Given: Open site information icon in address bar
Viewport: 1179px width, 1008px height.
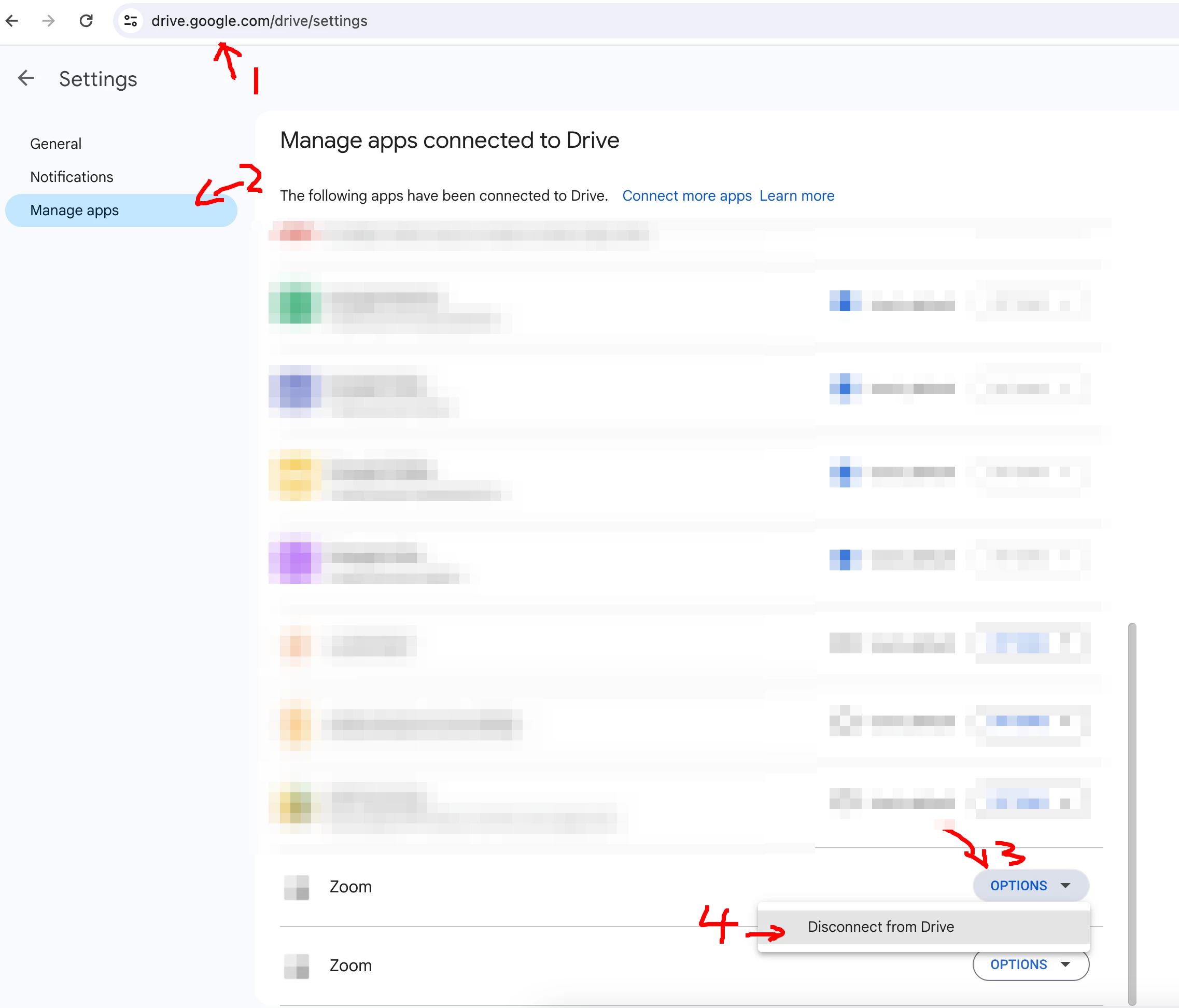Looking at the screenshot, I should [131, 21].
